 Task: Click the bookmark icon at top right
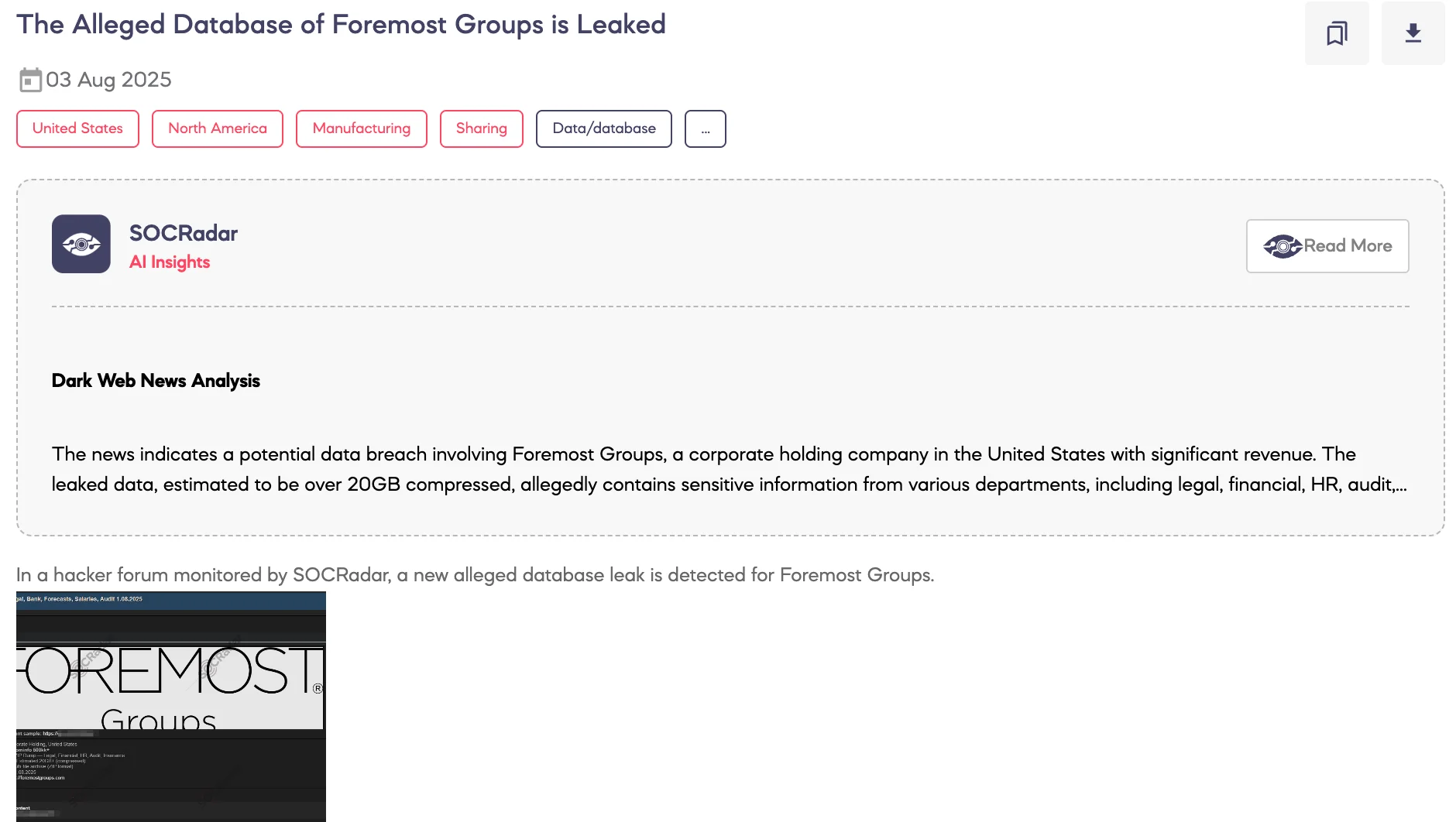click(1336, 33)
